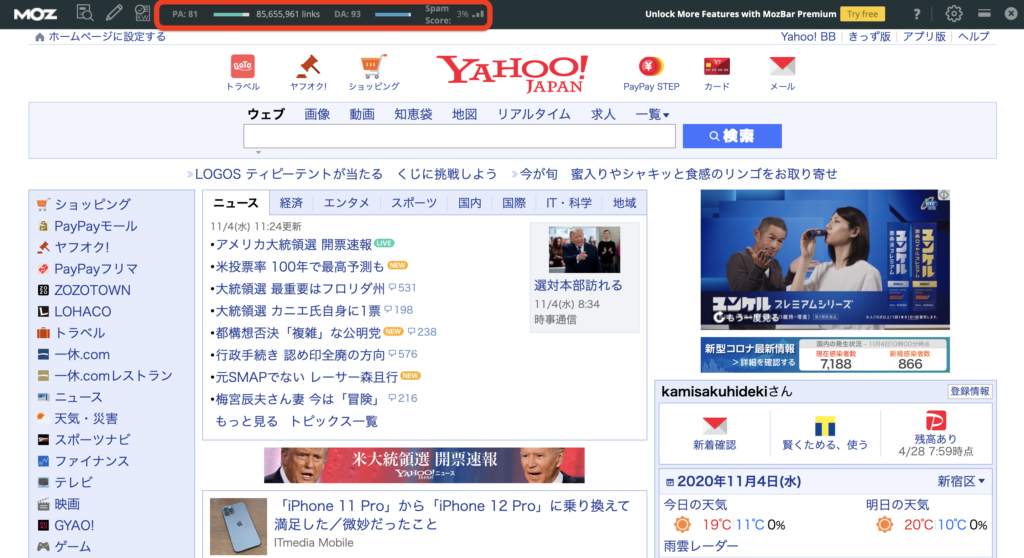
Task: Click the ad info icon on ユンケル ad
Action: (x=944, y=195)
